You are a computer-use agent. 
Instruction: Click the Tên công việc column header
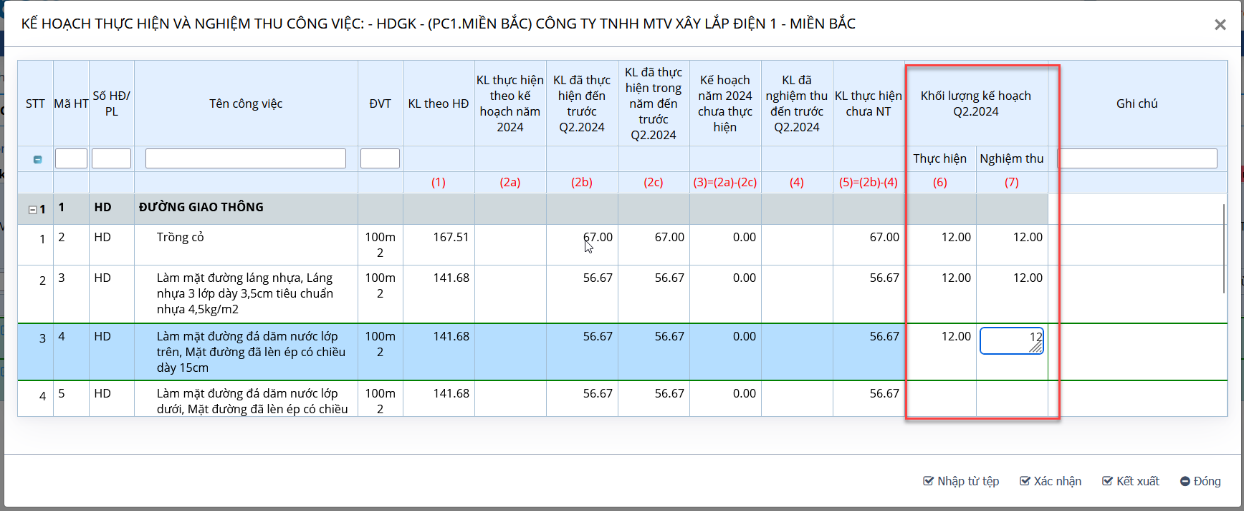coord(245,104)
